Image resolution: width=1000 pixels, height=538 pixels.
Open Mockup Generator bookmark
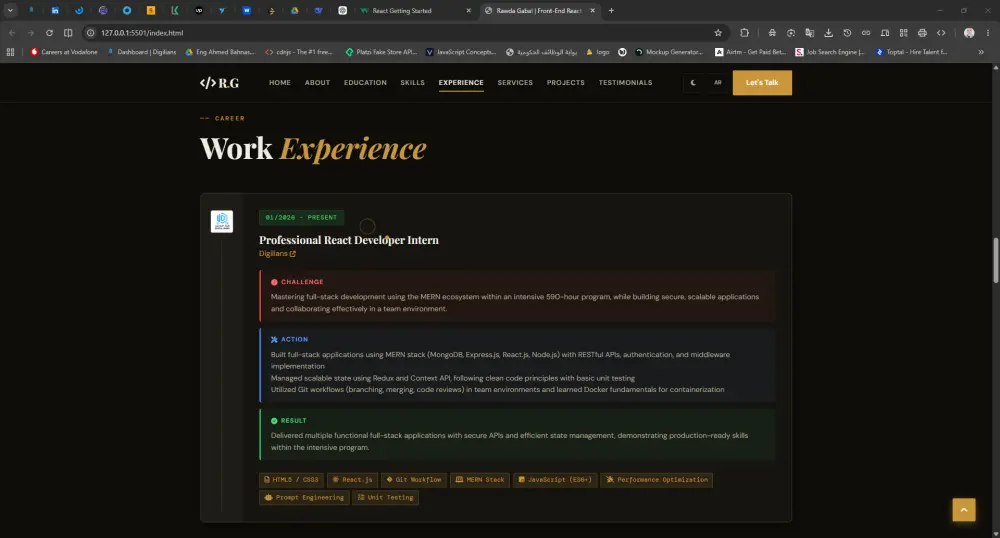(669, 52)
